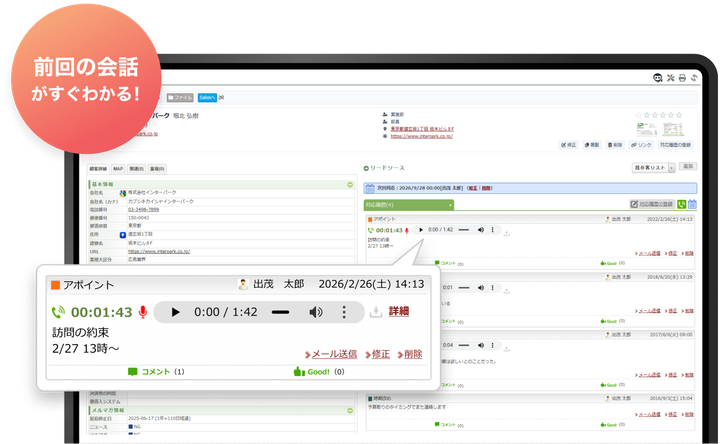The image size is (720, 444).
Task: Click the phone number 03-3496-7899
Action: [x=143, y=209]
